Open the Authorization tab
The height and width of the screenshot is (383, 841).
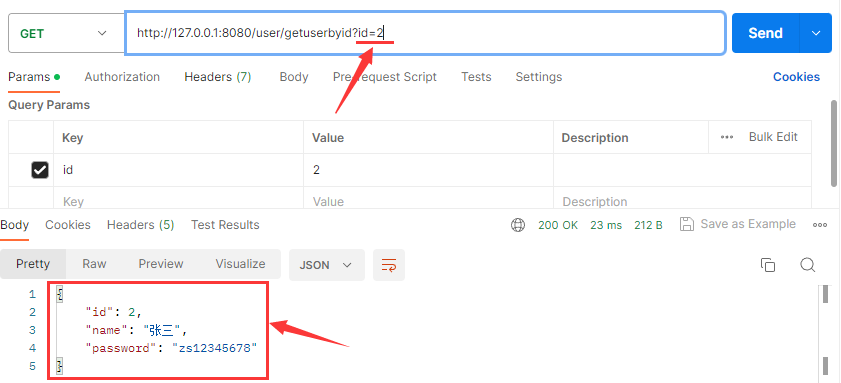point(122,77)
